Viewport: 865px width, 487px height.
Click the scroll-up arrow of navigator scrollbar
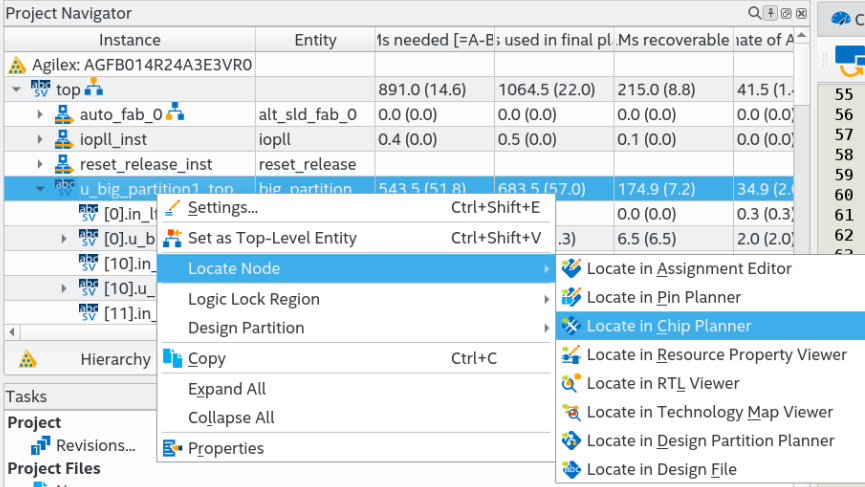click(802, 35)
